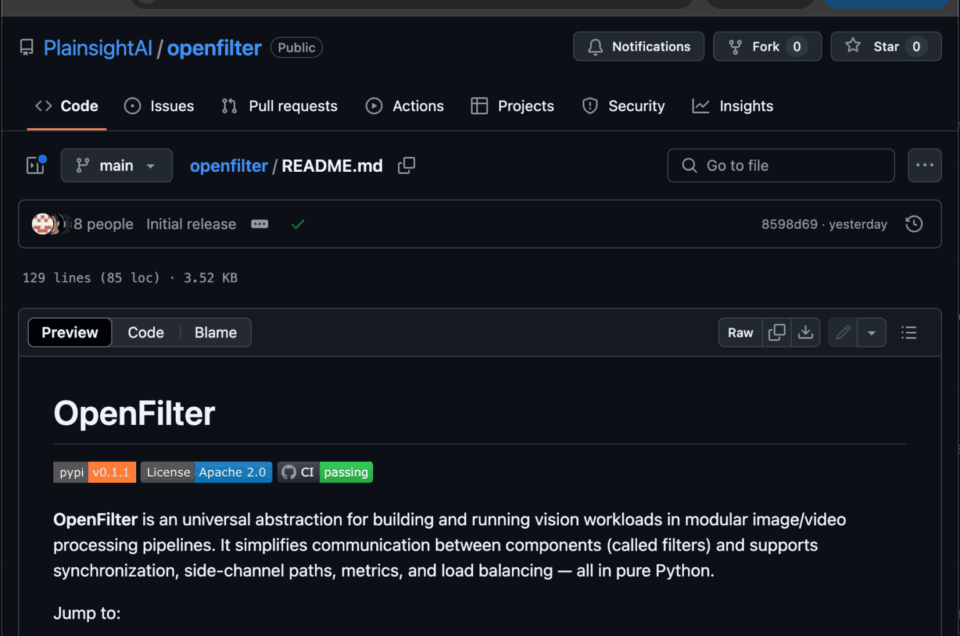
Task: Expand more edit options dropdown arrow
Action: coord(872,333)
